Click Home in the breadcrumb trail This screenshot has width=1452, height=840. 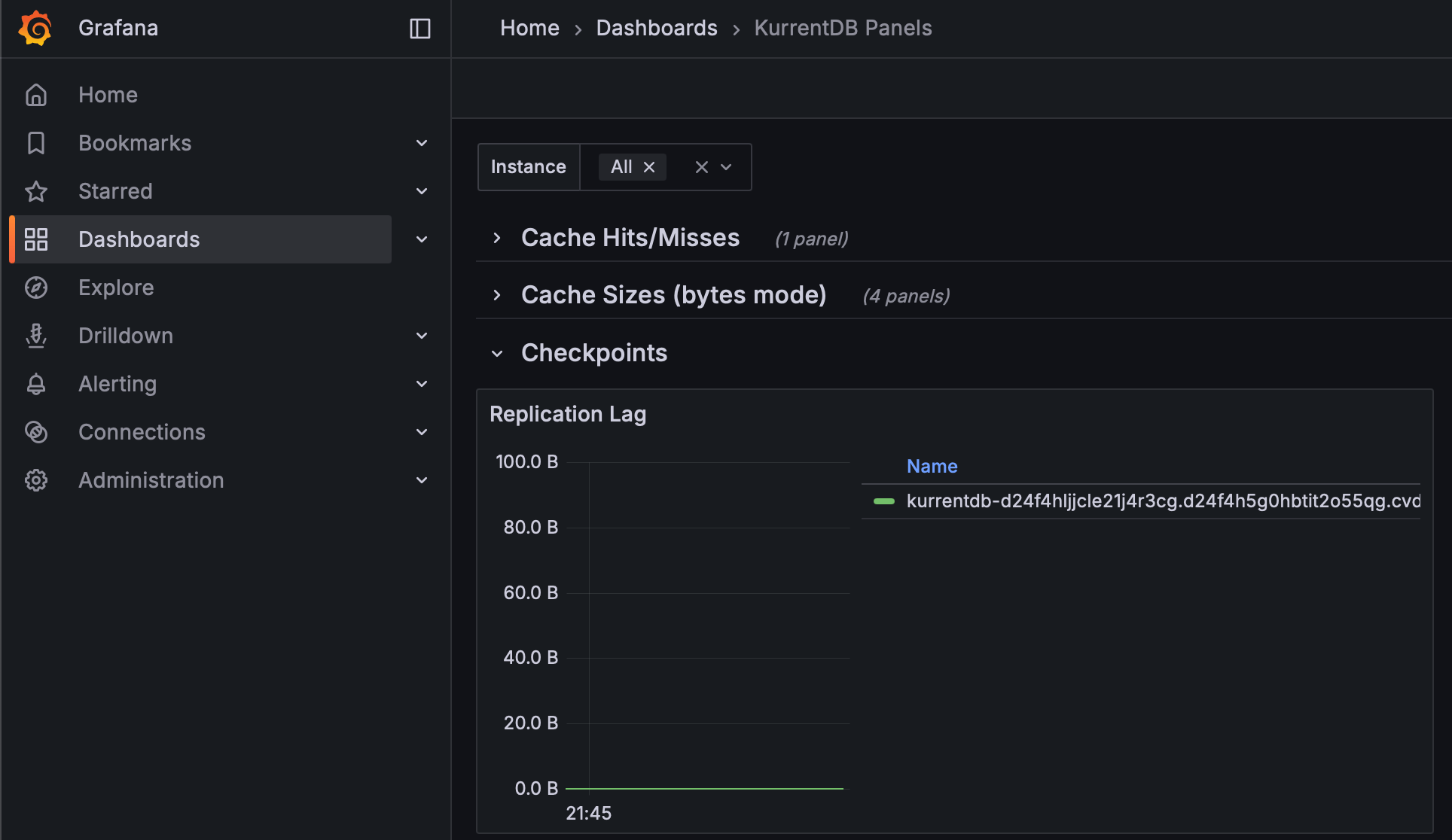pos(529,28)
